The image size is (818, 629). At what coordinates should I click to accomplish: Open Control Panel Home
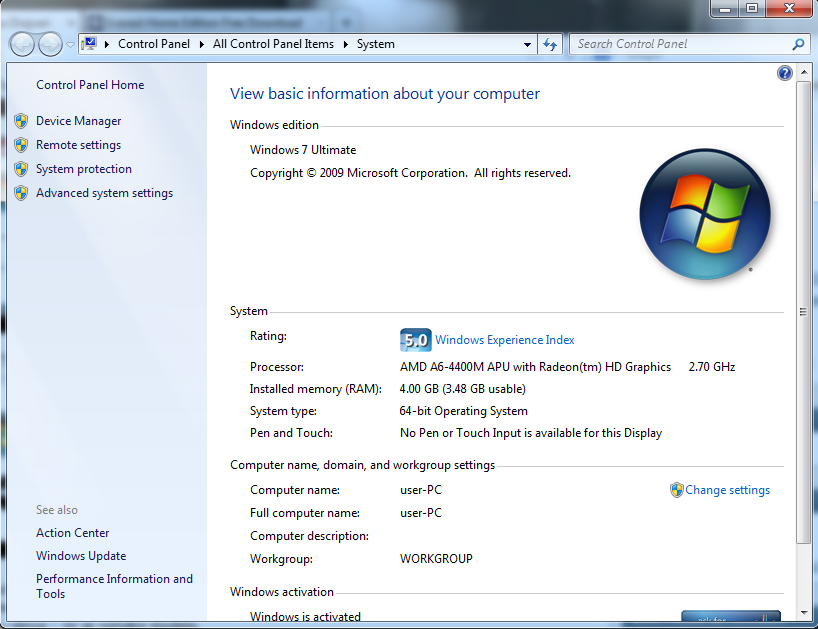90,85
